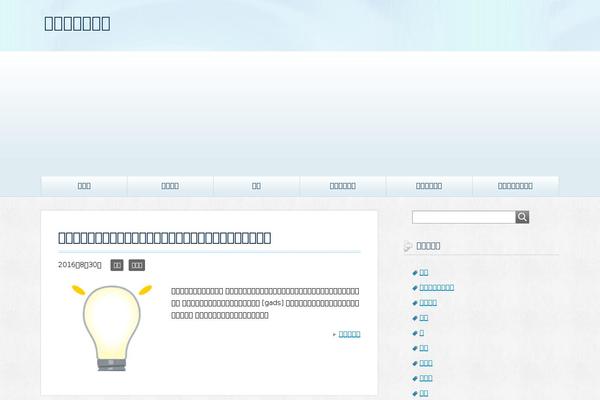This screenshot has width=600, height=400.
Task: Click the tag icon beside the single-character category
Action: pyautogui.click(x=415, y=333)
